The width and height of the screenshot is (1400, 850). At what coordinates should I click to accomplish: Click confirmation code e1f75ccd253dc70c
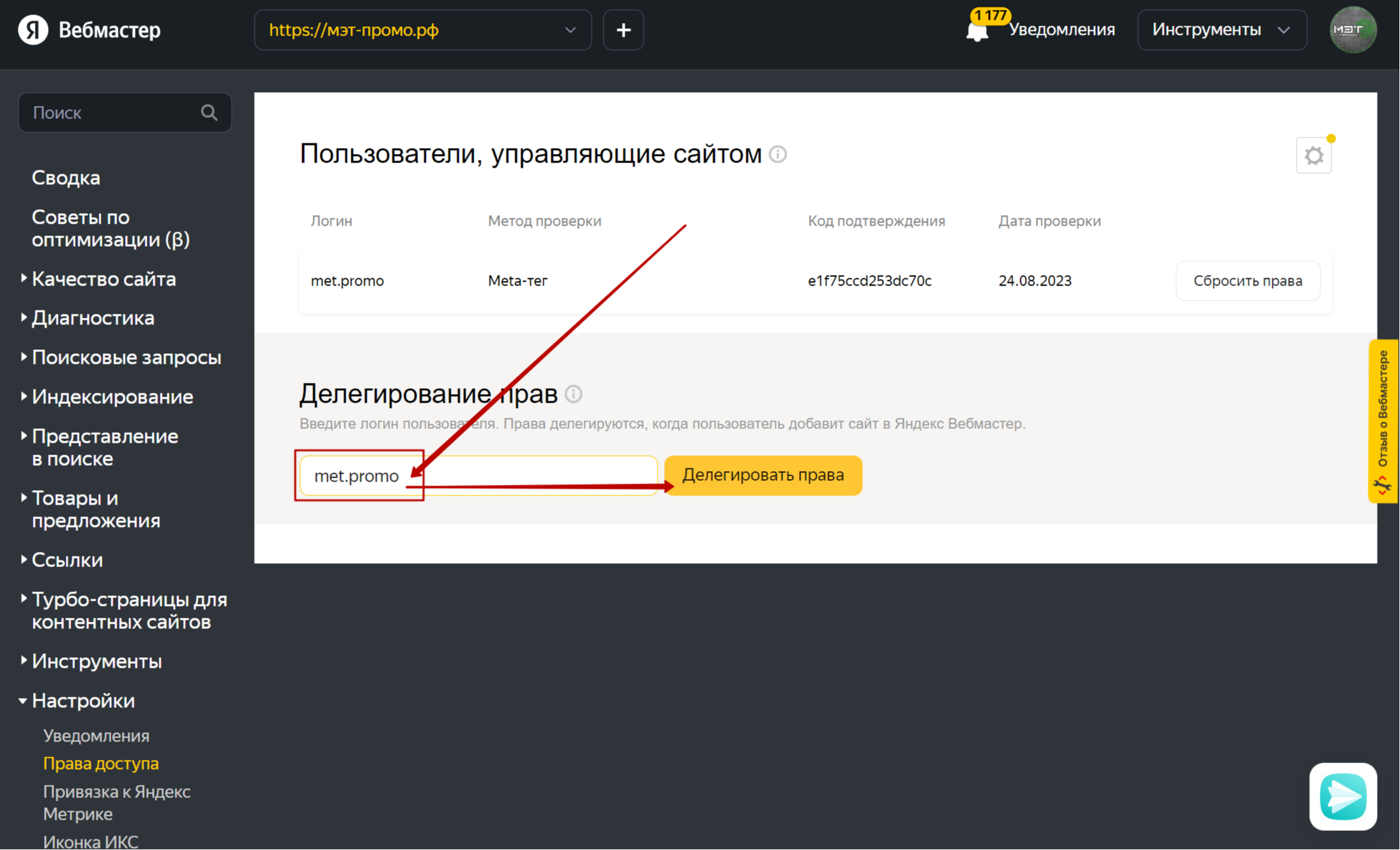(x=869, y=281)
